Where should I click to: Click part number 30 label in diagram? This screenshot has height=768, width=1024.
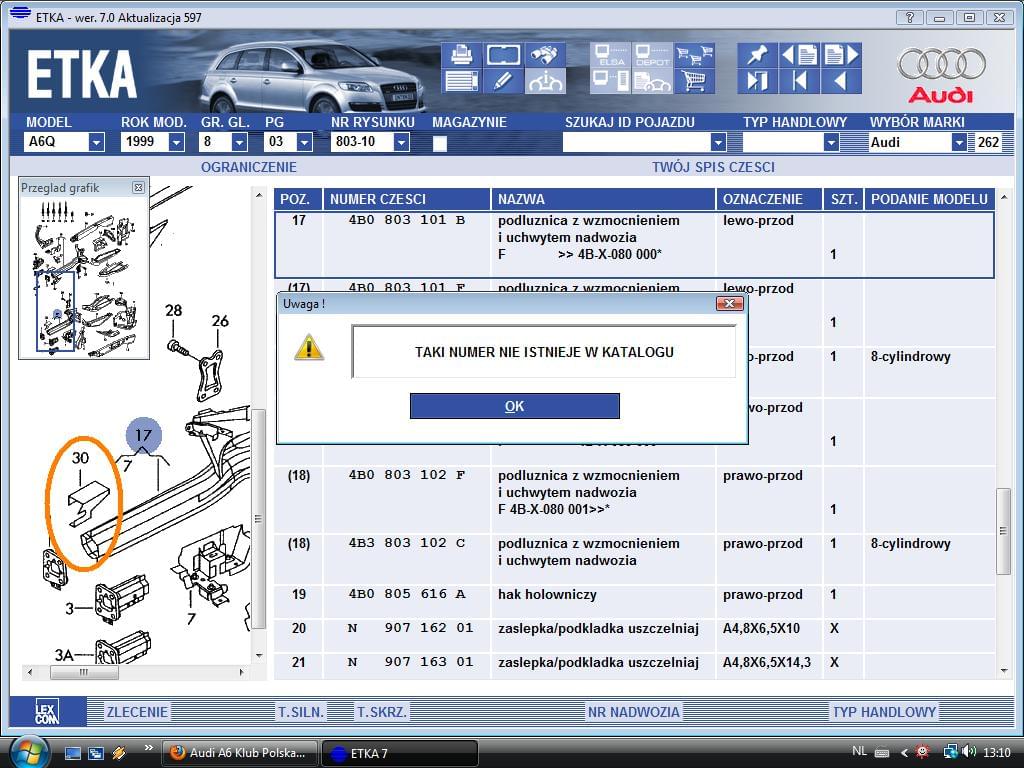[80, 458]
